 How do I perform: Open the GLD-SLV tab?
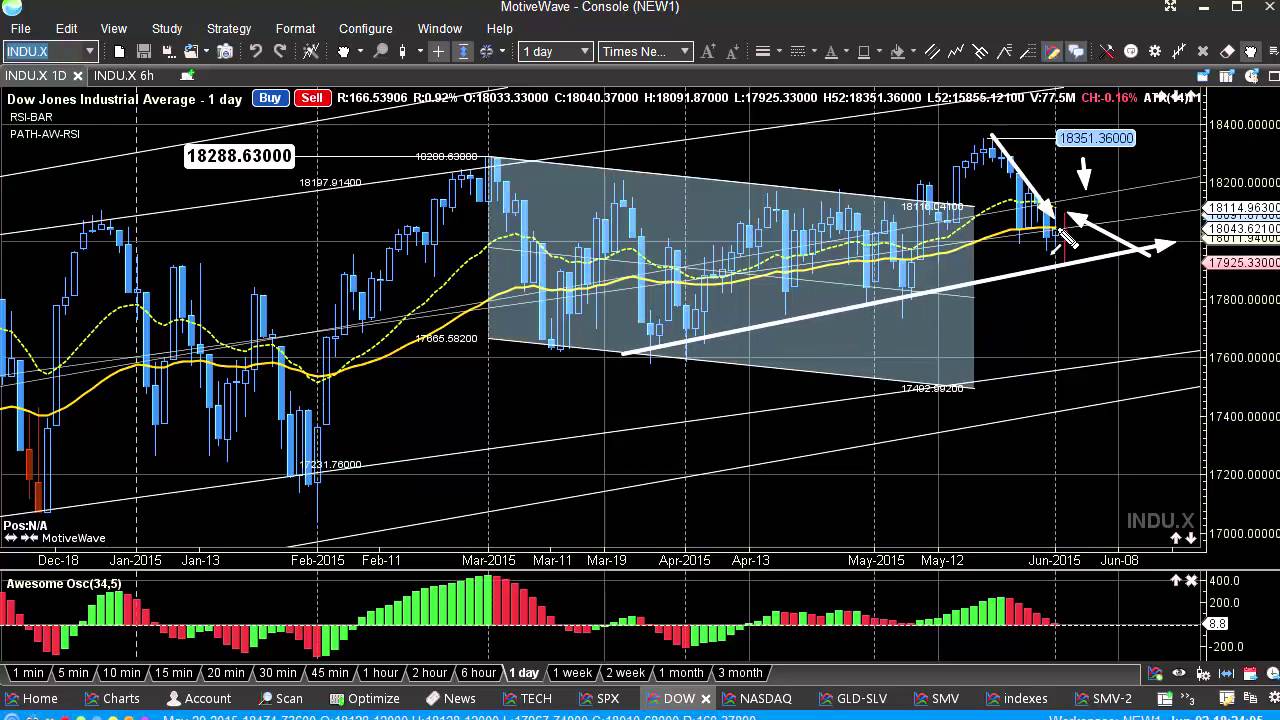click(x=853, y=699)
